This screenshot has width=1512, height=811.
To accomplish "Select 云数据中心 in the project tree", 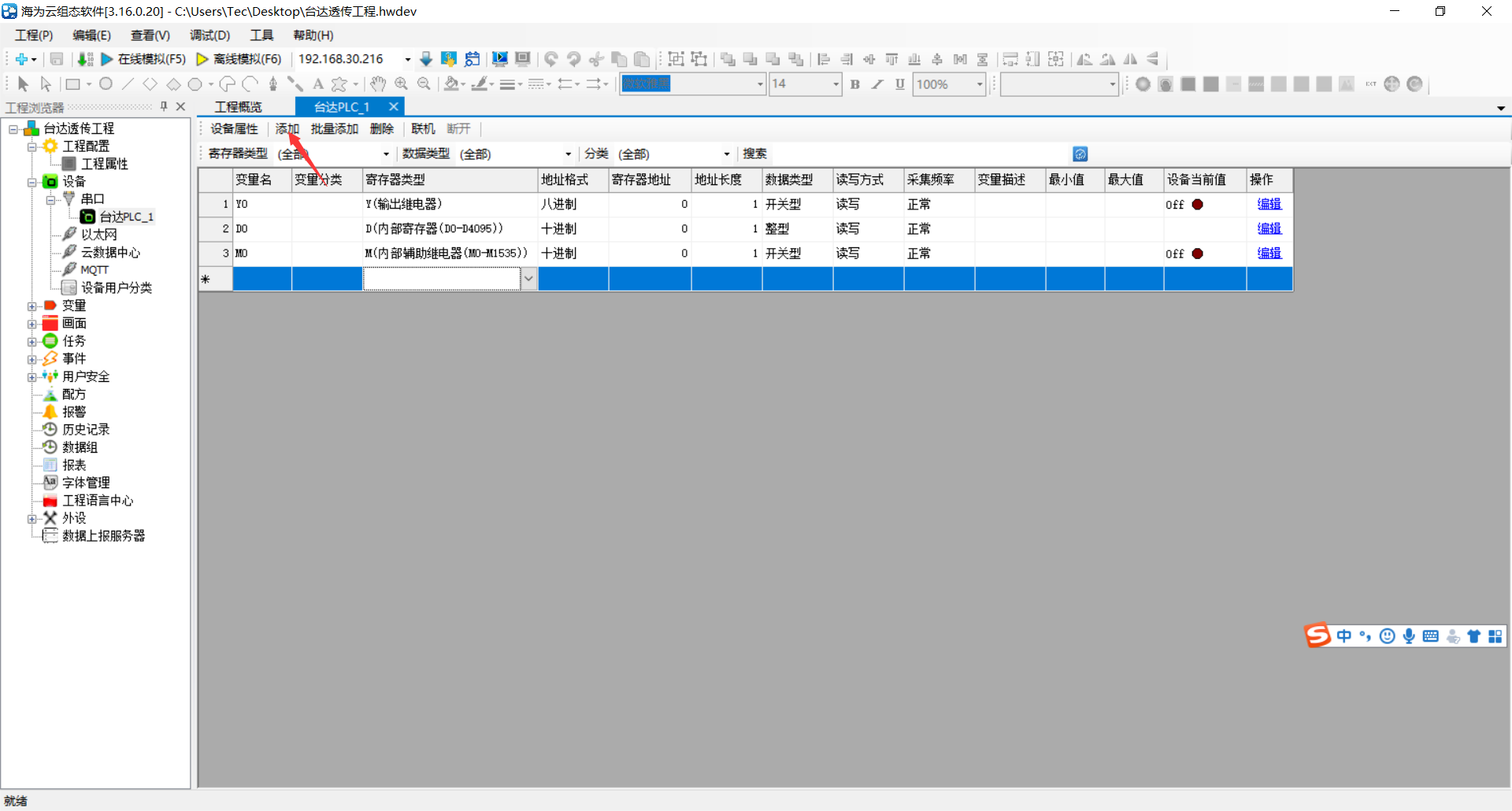I will pyautogui.click(x=110, y=252).
